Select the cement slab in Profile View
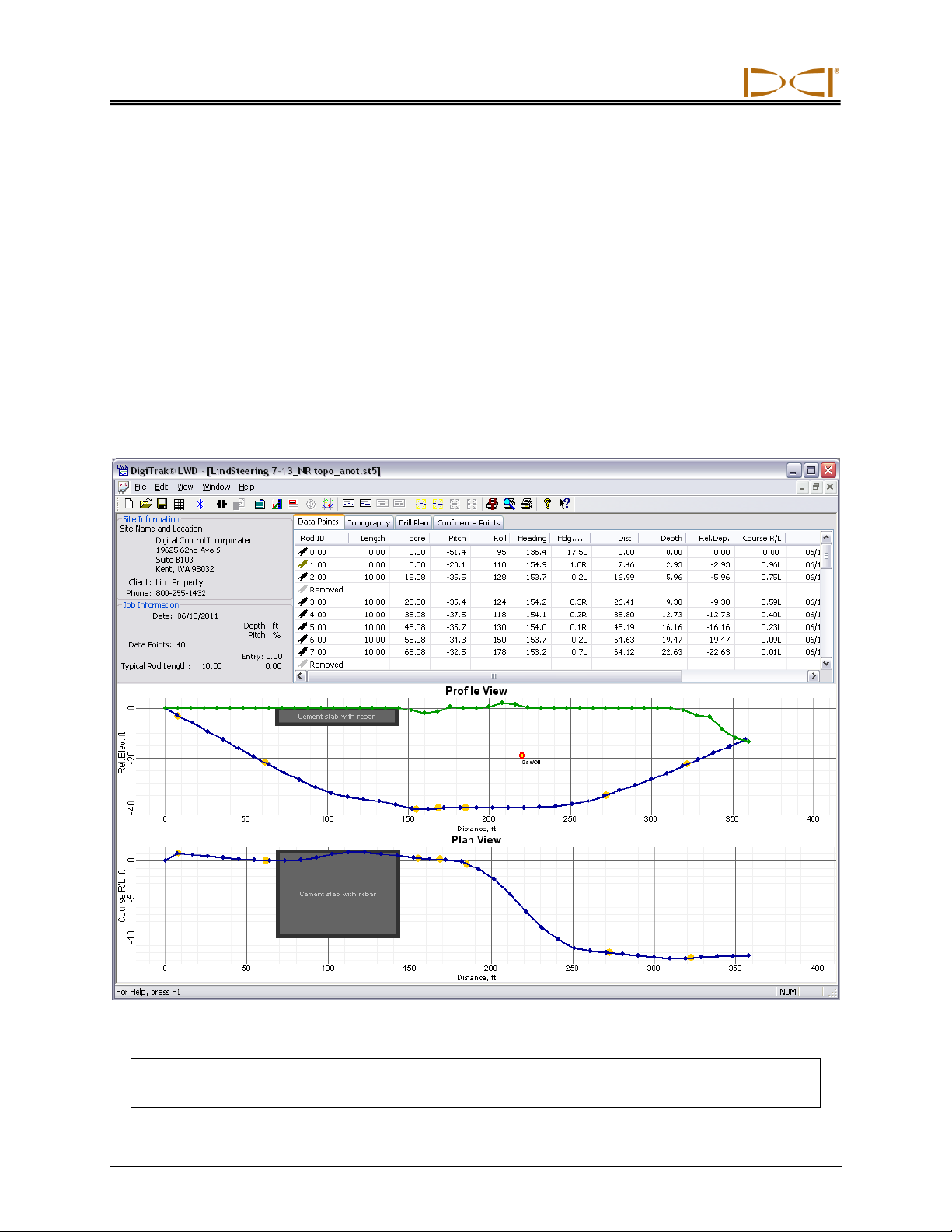The width and height of the screenshot is (952, 1232). (x=337, y=717)
